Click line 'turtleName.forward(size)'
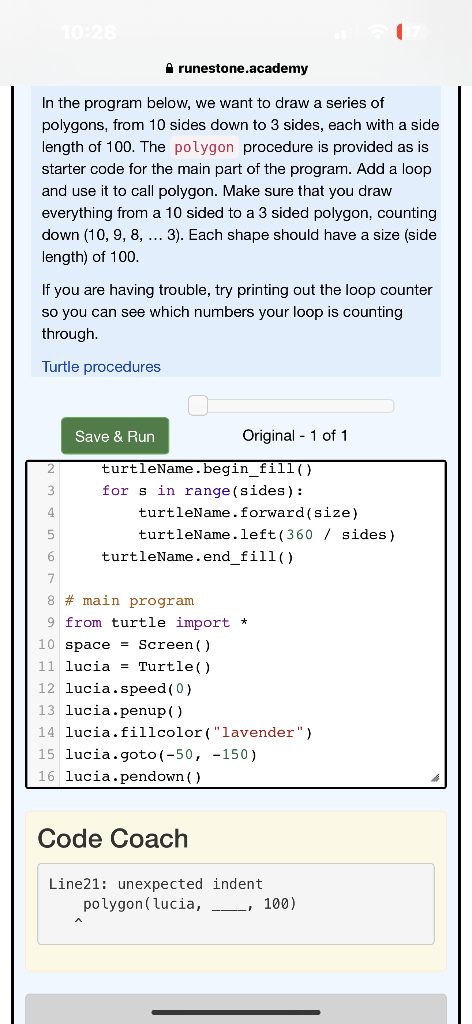The width and height of the screenshot is (472, 1024). 249,513
